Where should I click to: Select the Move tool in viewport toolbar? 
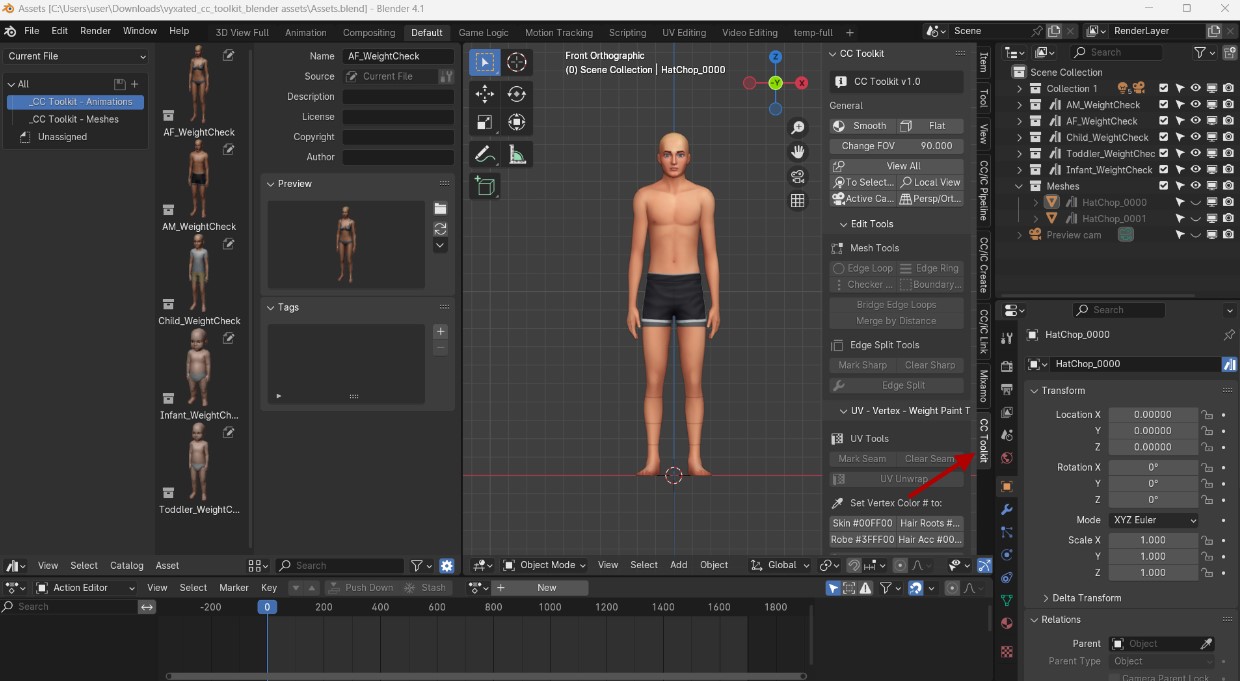click(485, 94)
